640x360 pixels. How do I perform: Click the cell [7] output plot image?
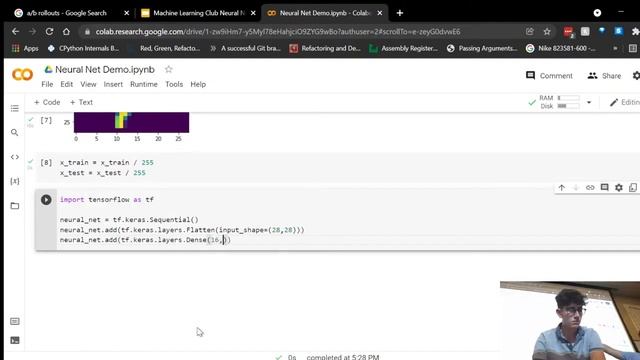click(x=131, y=122)
